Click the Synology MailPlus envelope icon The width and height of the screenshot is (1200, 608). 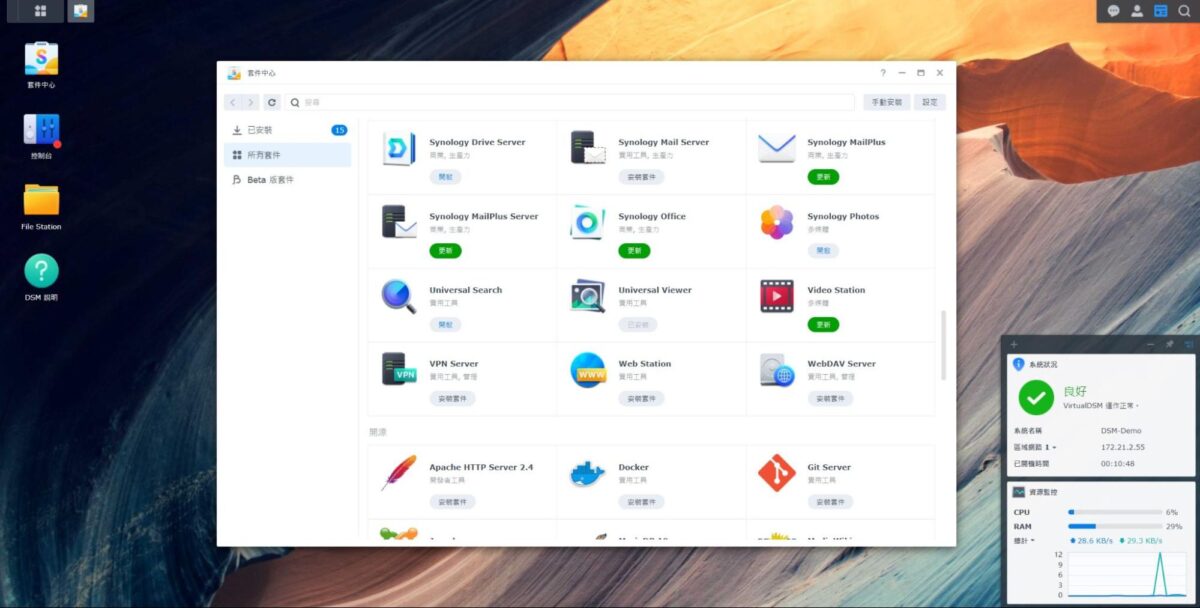(x=777, y=148)
